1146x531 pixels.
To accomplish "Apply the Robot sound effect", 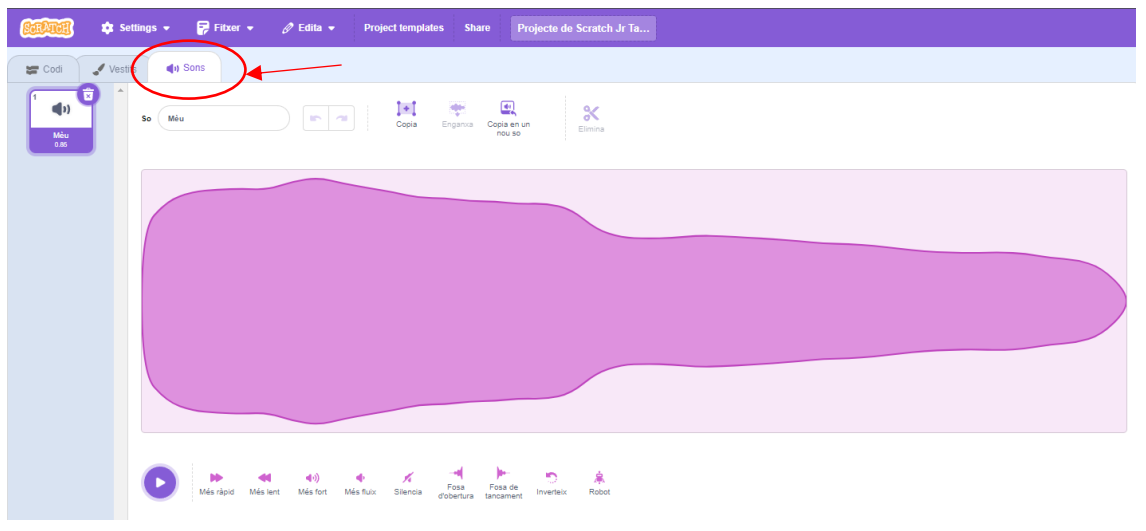I will (599, 478).
